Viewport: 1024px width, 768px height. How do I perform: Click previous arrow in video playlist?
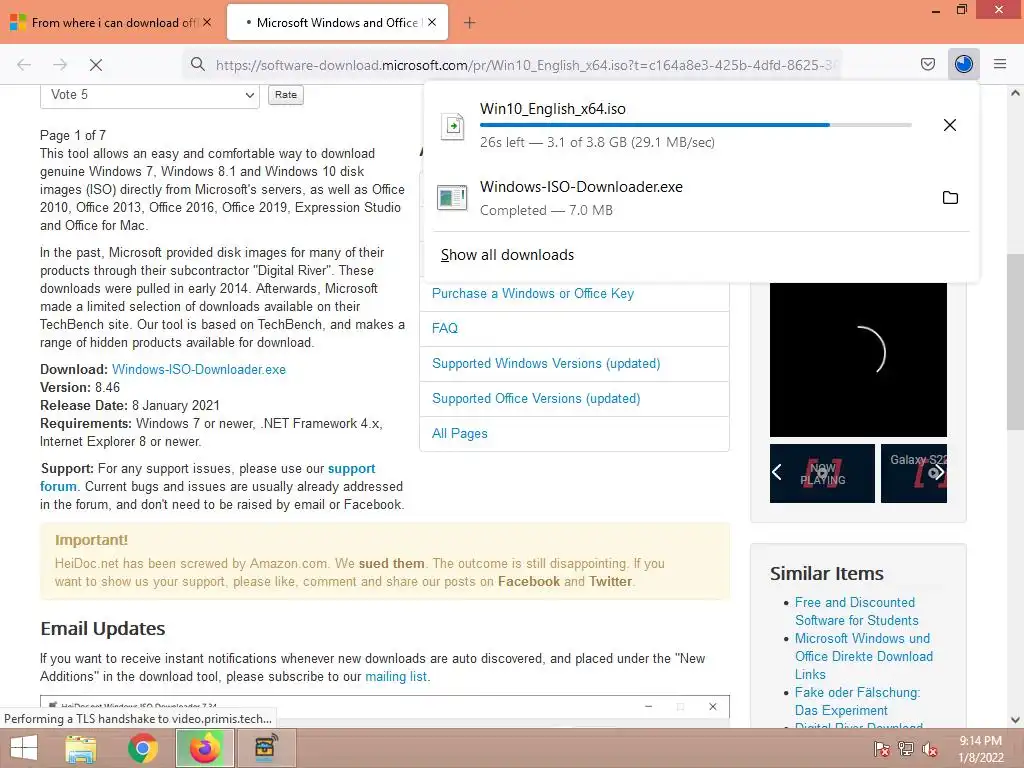(x=777, y=472)
